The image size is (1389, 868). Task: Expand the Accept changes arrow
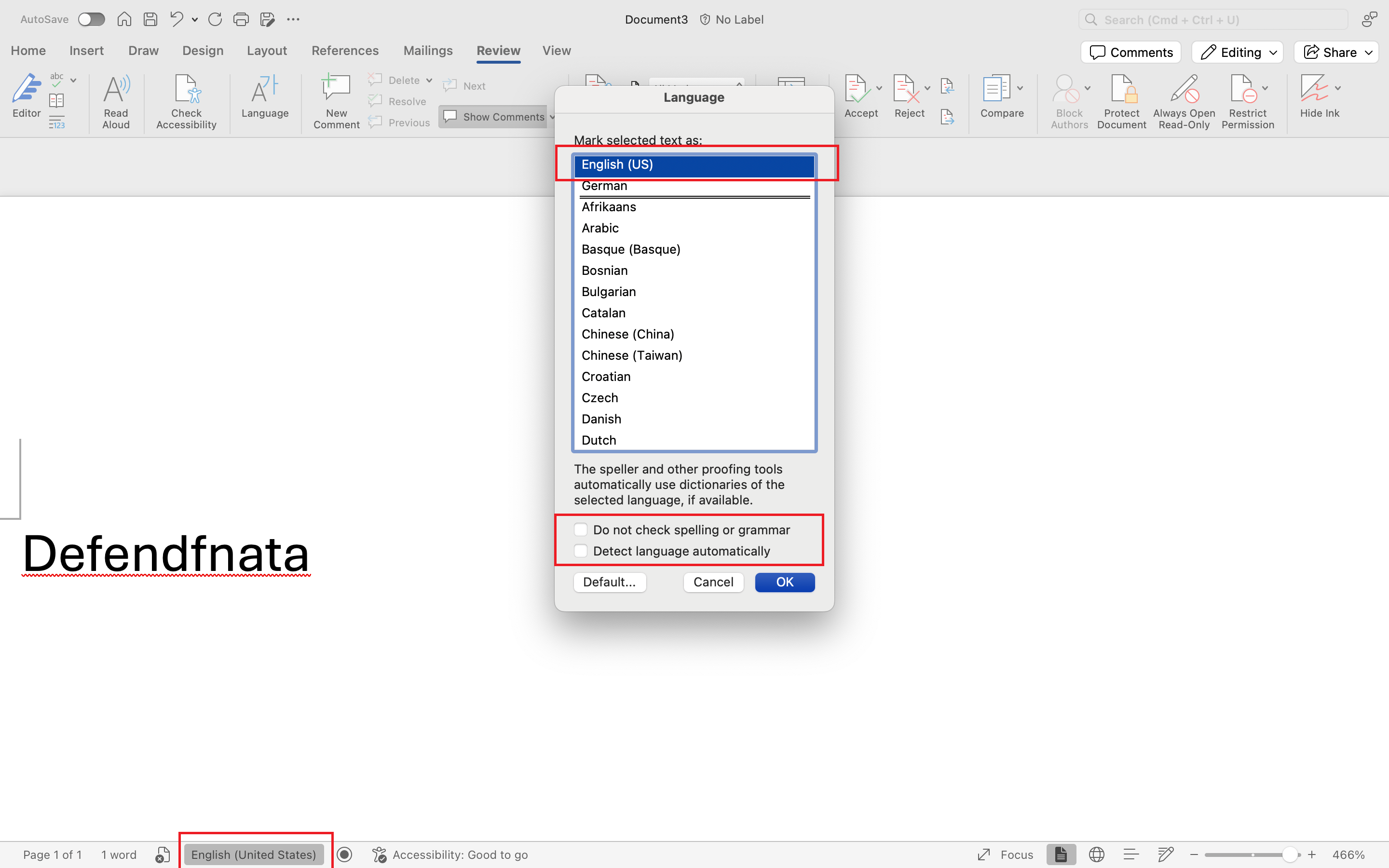[x=879, y=88]
